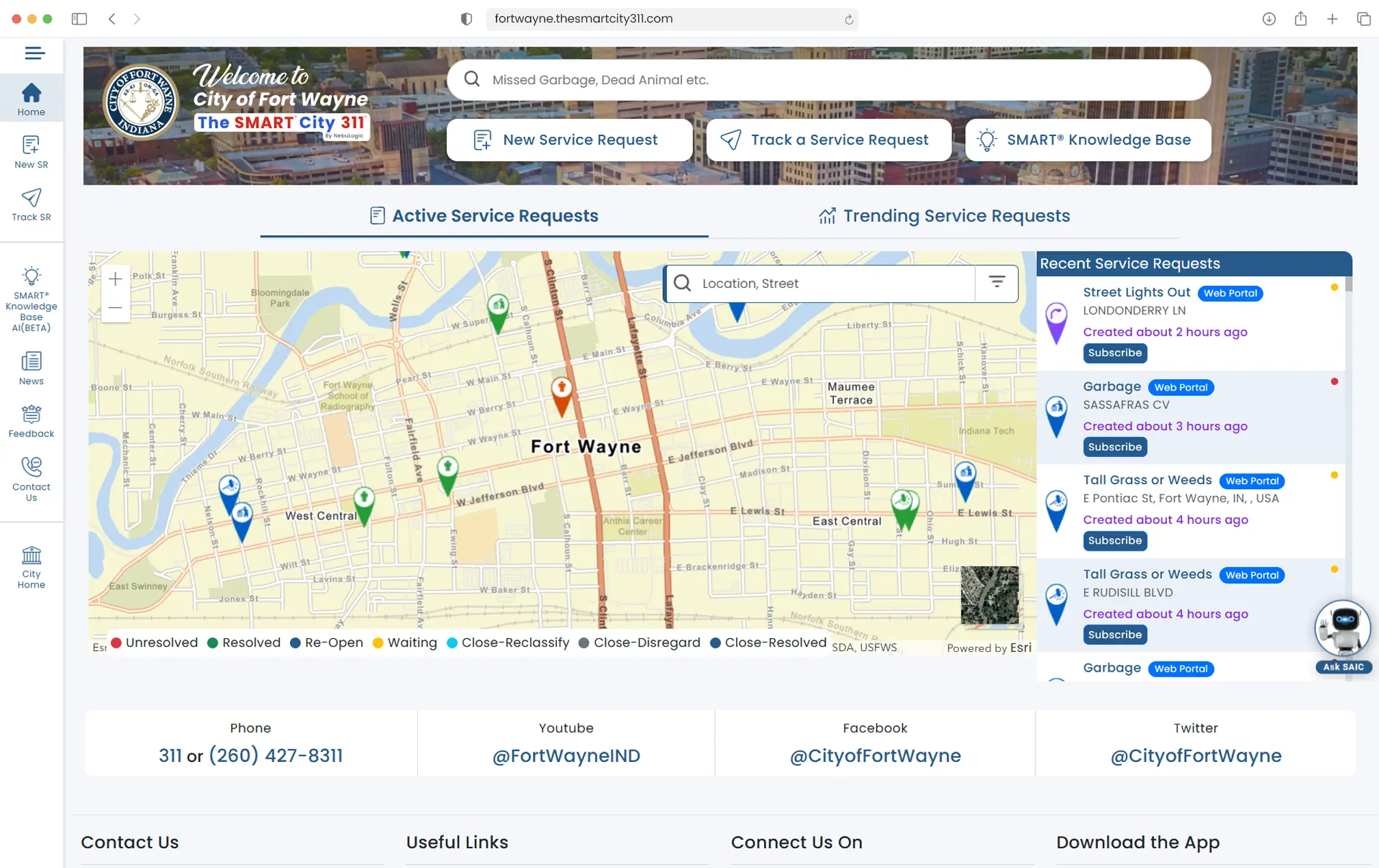The image size is (1379, 868).
Task: Subscribe to Tall Grass E Pontiac St request
Action: click(x=1115, y=540)
